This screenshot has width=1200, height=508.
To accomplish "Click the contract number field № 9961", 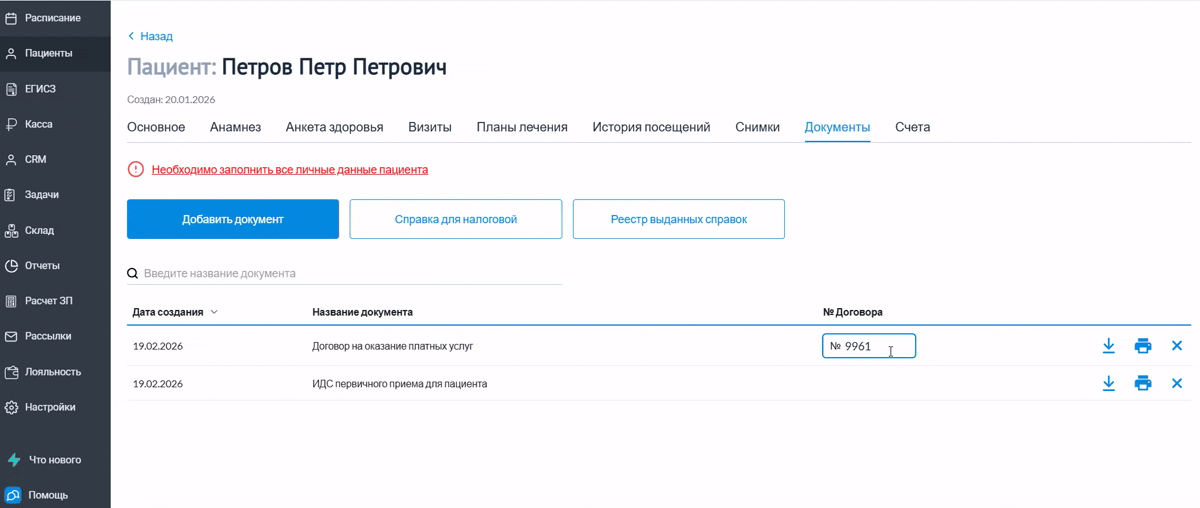I will (x=869, y=346).
